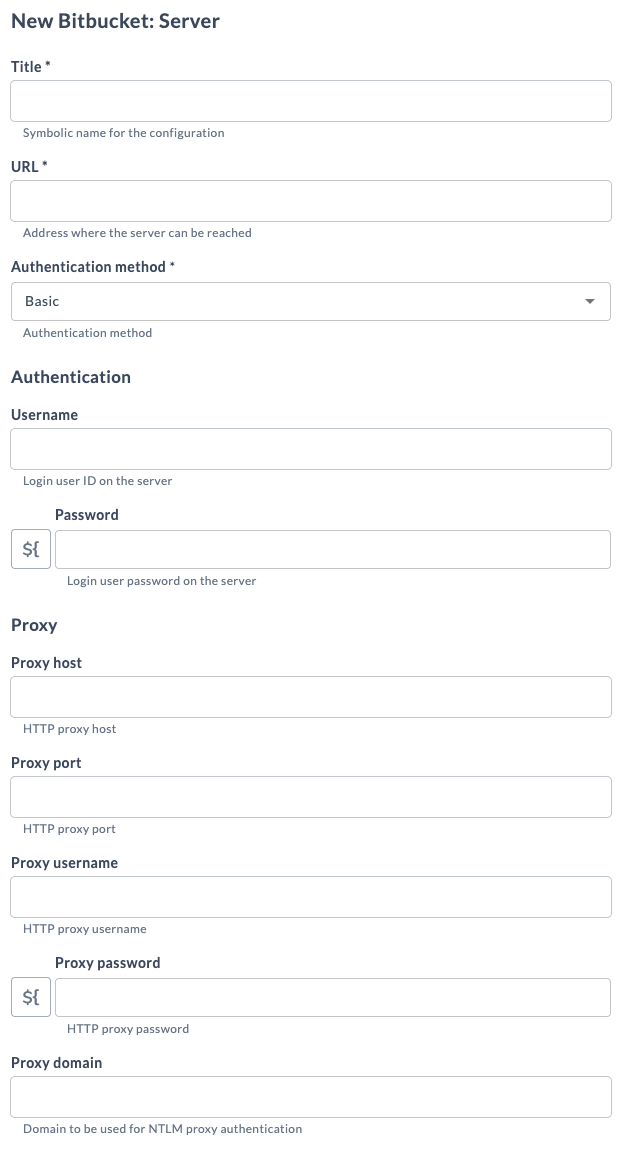626x1168 pixels.
Task: Click the Title input field
Action: [x=310, y=100]
